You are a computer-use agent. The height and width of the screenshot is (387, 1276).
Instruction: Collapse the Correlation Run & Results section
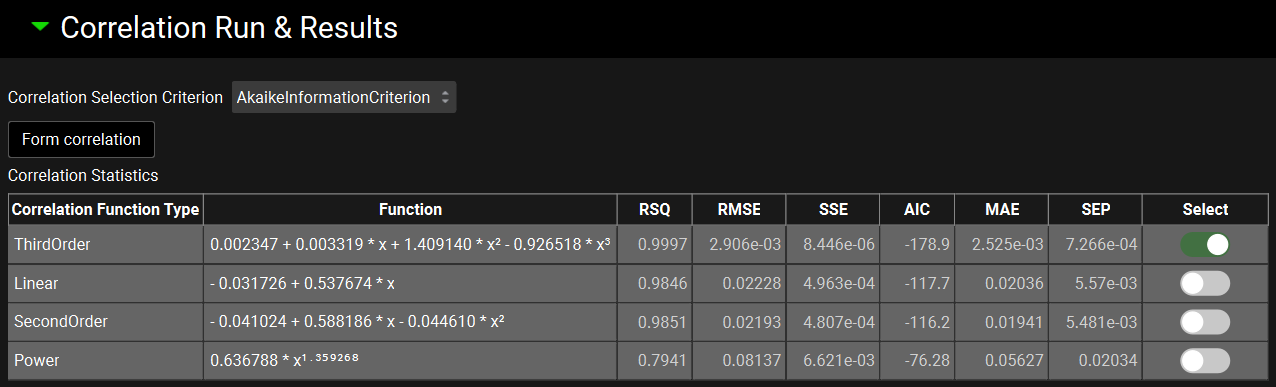coord(40,27)
